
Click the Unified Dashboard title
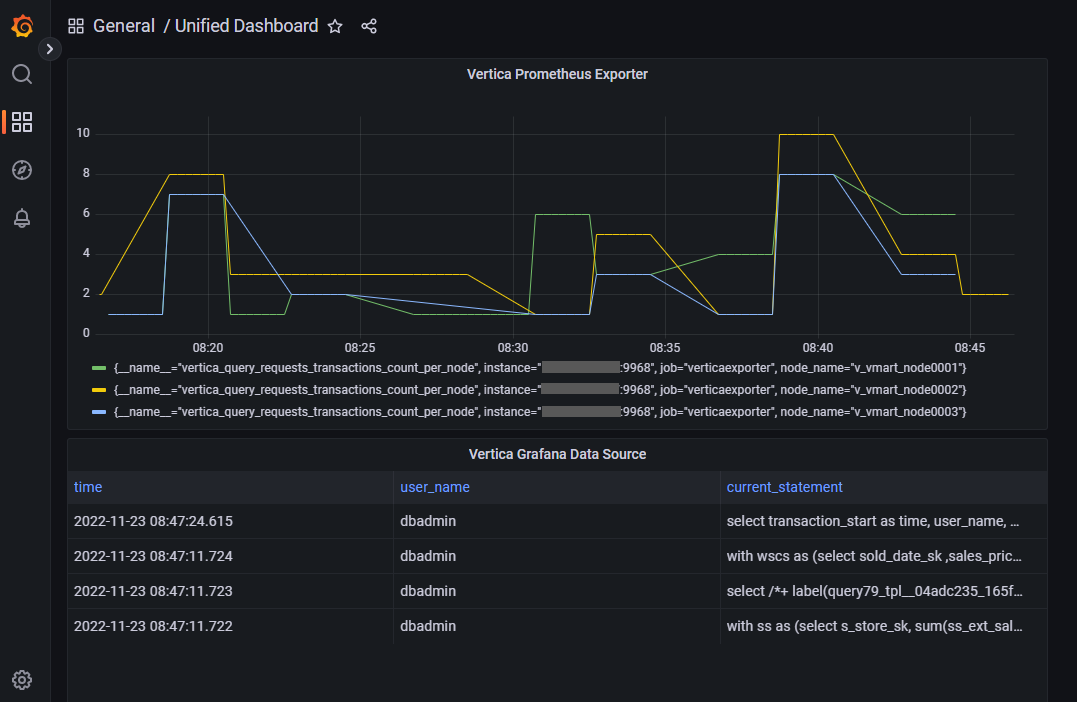tap(247, 26)
